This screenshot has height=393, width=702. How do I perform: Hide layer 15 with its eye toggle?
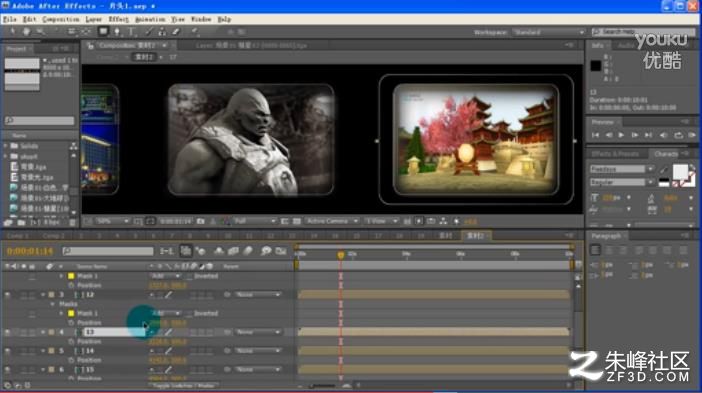point(7,370)
